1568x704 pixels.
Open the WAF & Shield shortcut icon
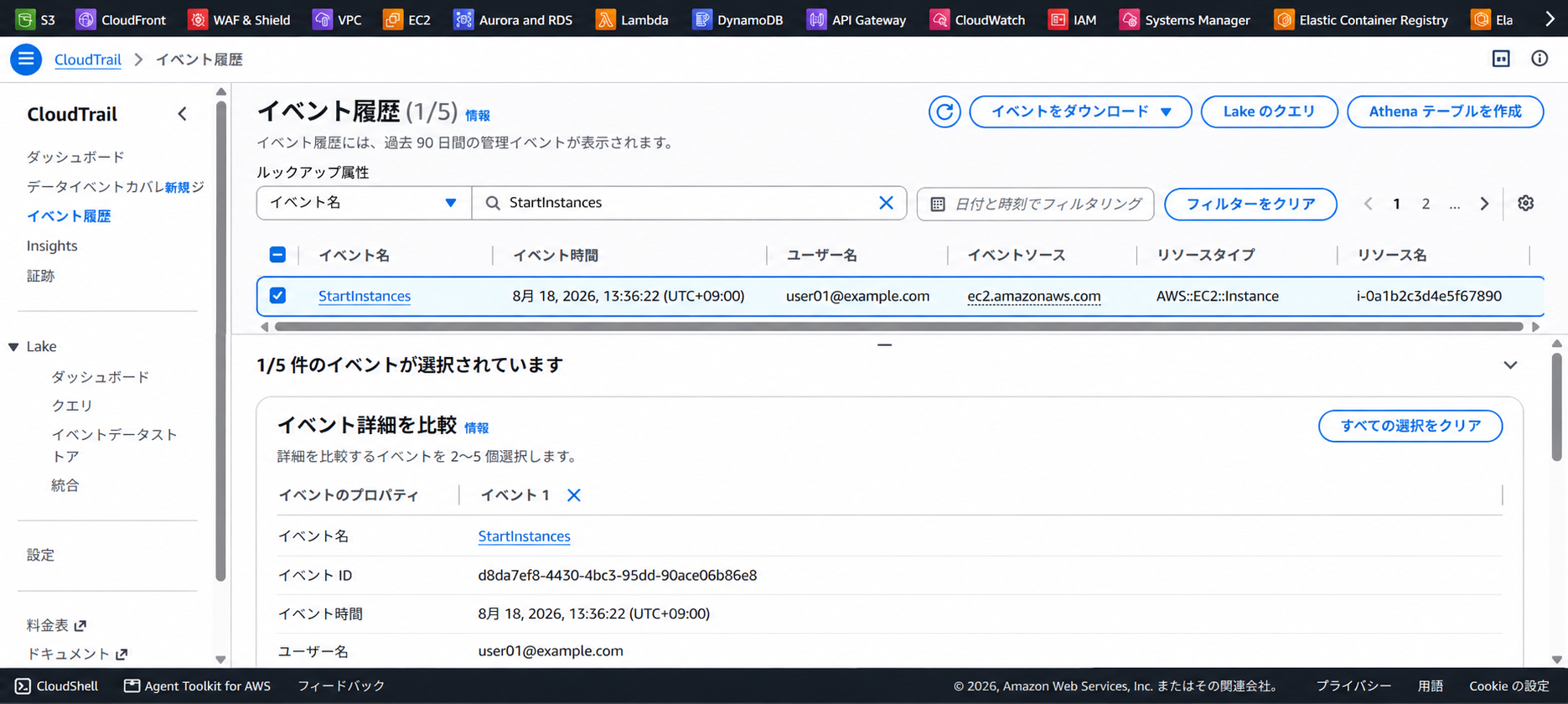[198, 19]
